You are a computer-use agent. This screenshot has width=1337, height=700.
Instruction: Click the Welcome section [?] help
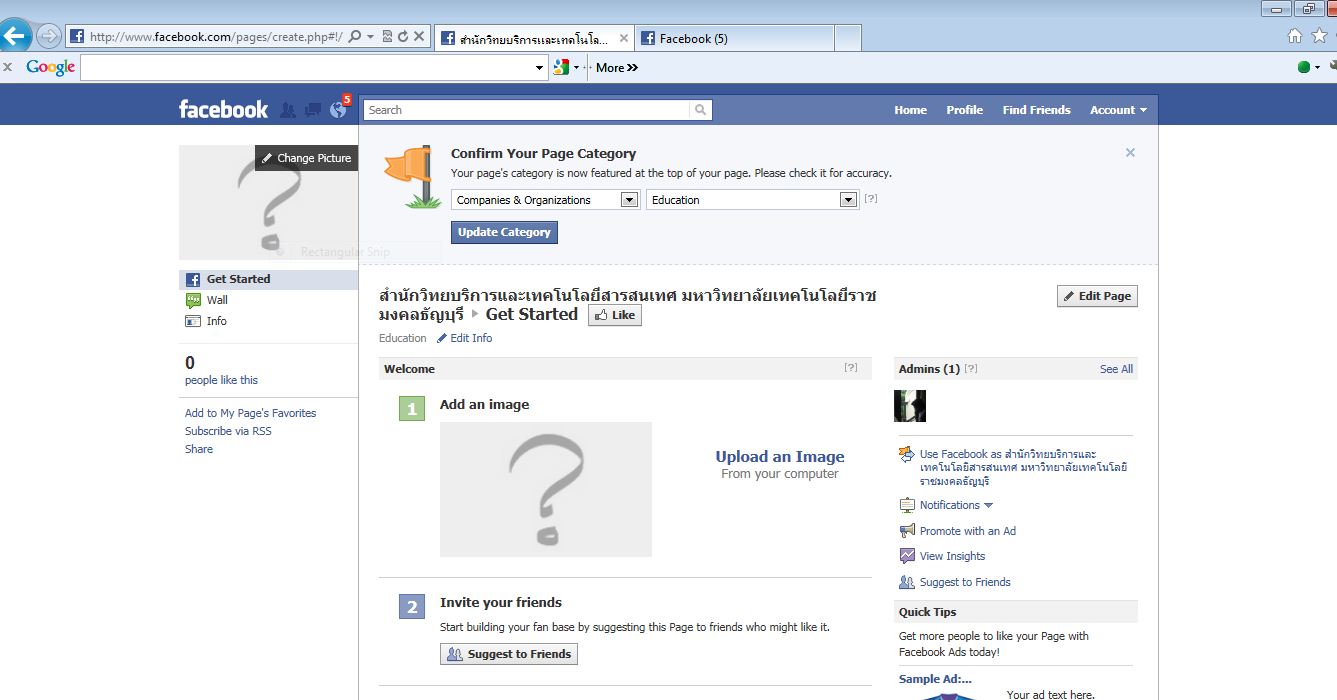[x=851, y=368]
